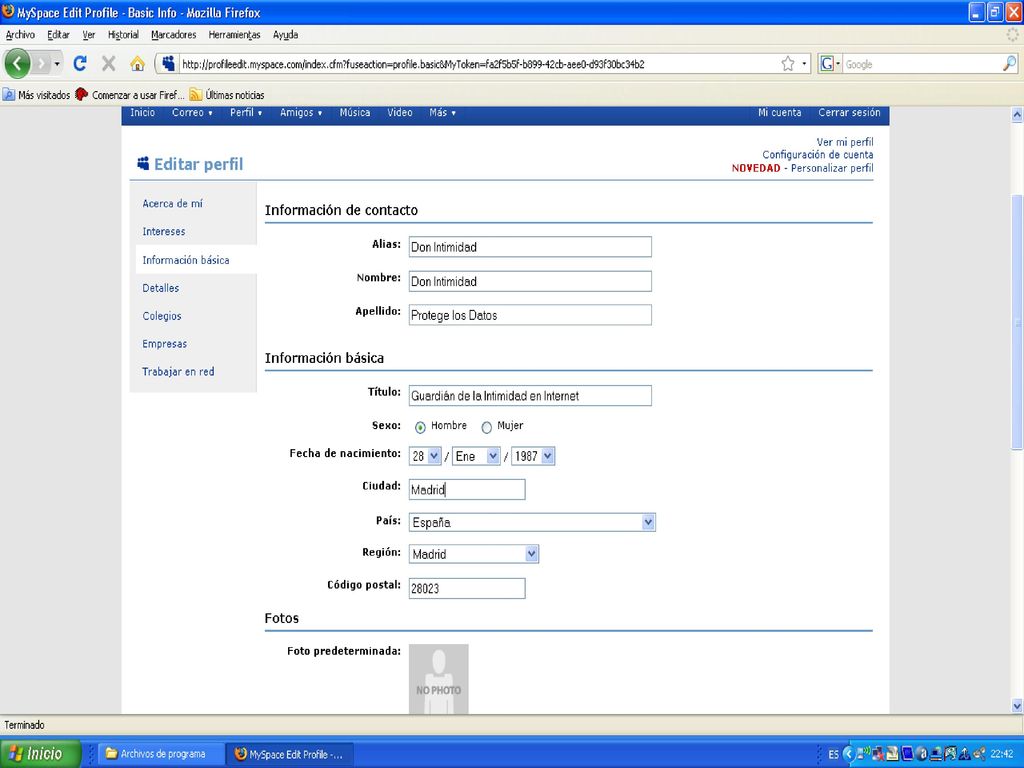1024x768 pixels.
Task: Click the Personalizar perfil link
Action: pos(832,168)
